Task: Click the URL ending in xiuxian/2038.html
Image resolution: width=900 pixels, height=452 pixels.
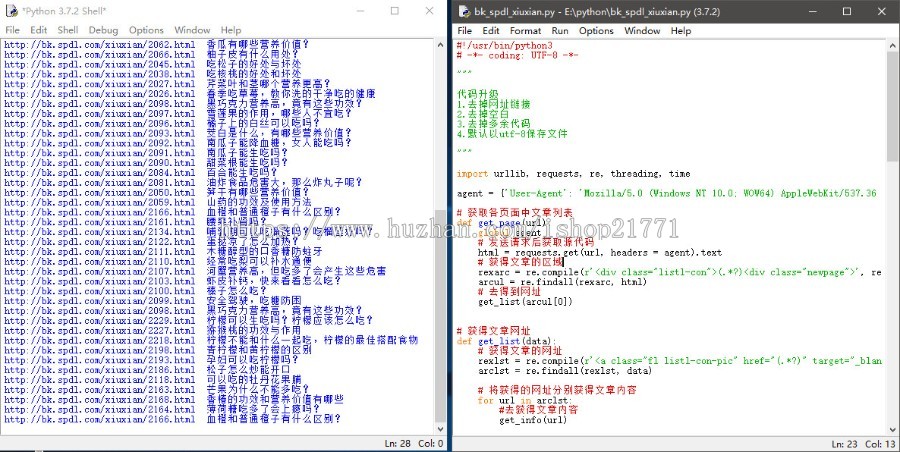Action: 99,74
